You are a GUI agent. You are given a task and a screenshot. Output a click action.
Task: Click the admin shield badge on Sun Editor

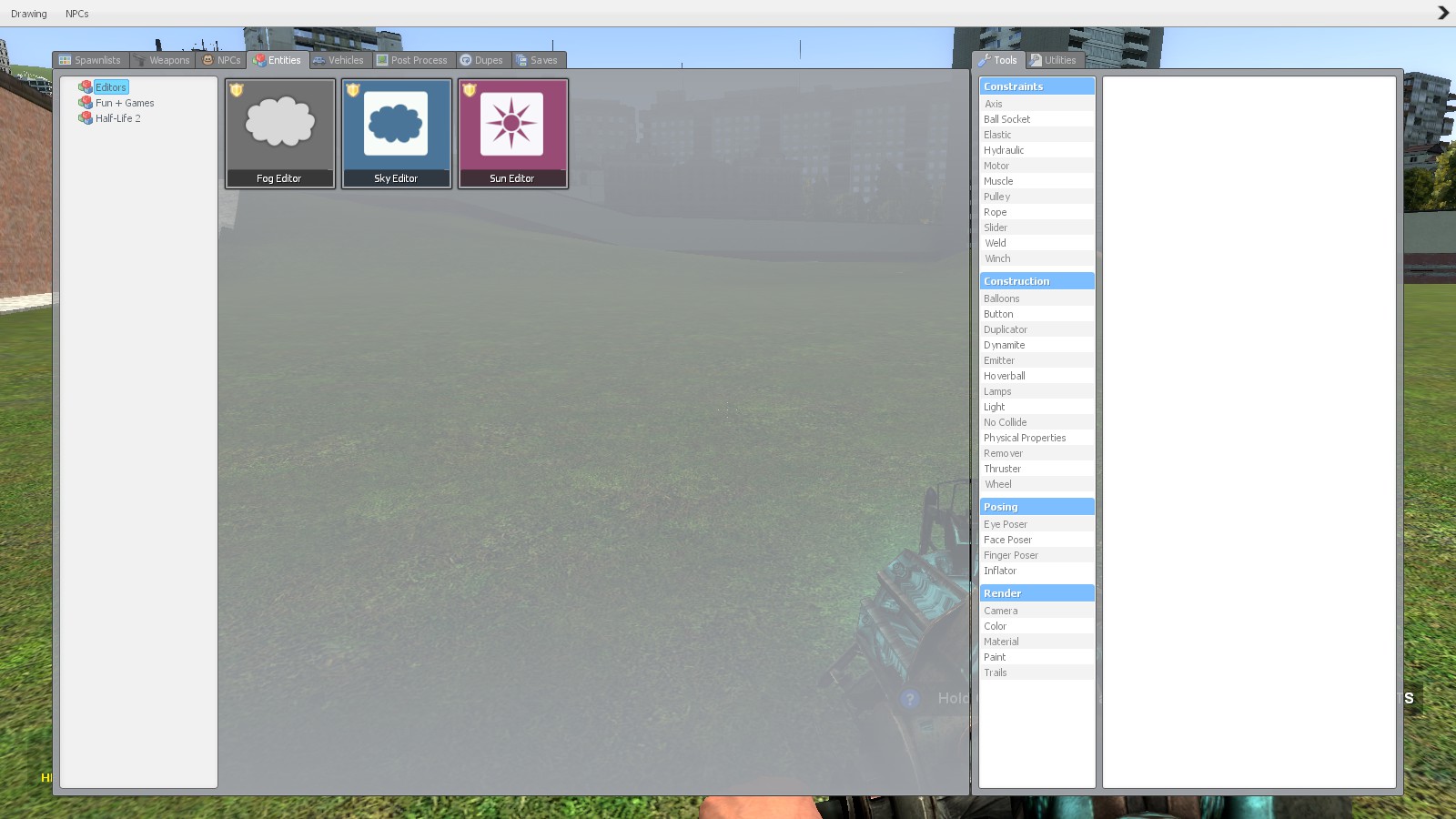(x=470, y=90)
